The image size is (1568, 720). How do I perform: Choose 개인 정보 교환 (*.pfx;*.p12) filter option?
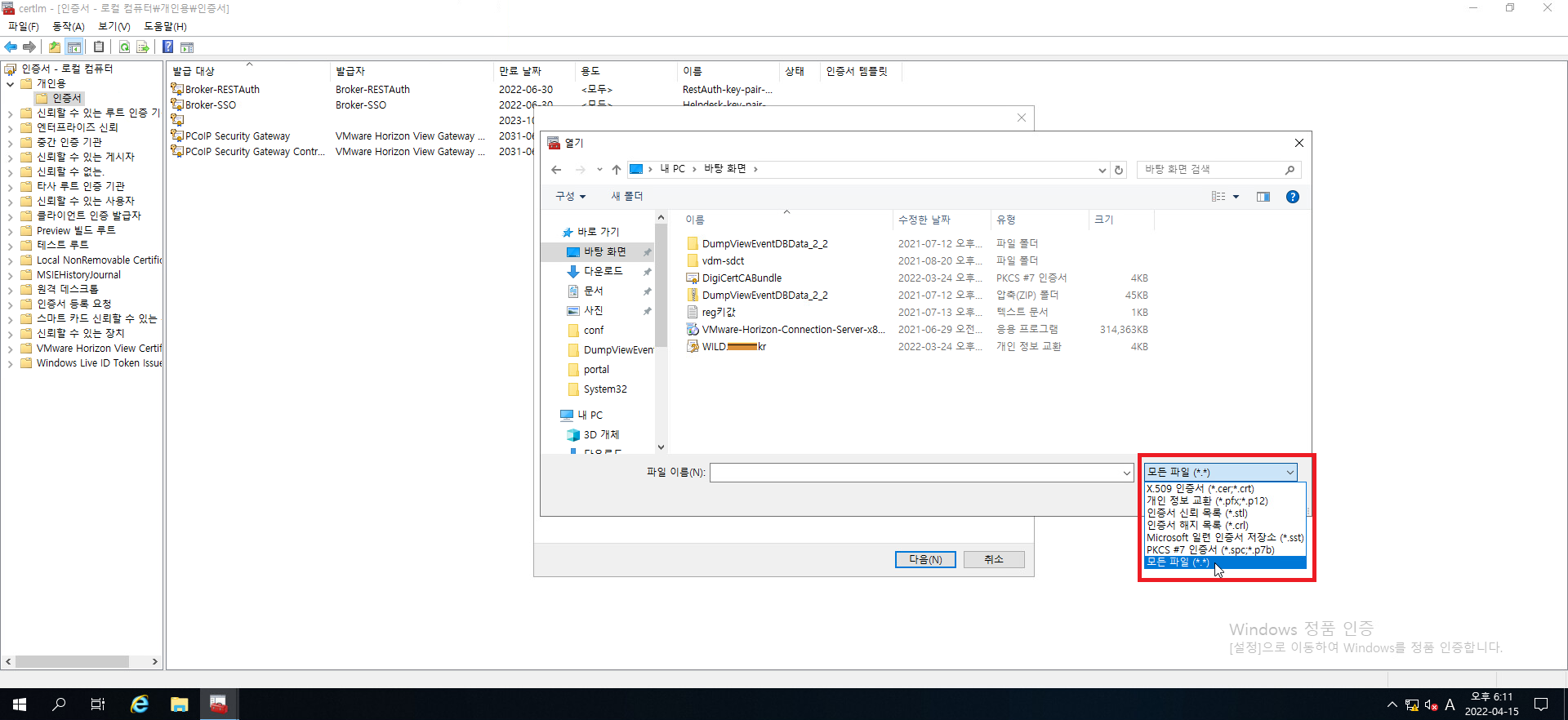coord(1225,501)
